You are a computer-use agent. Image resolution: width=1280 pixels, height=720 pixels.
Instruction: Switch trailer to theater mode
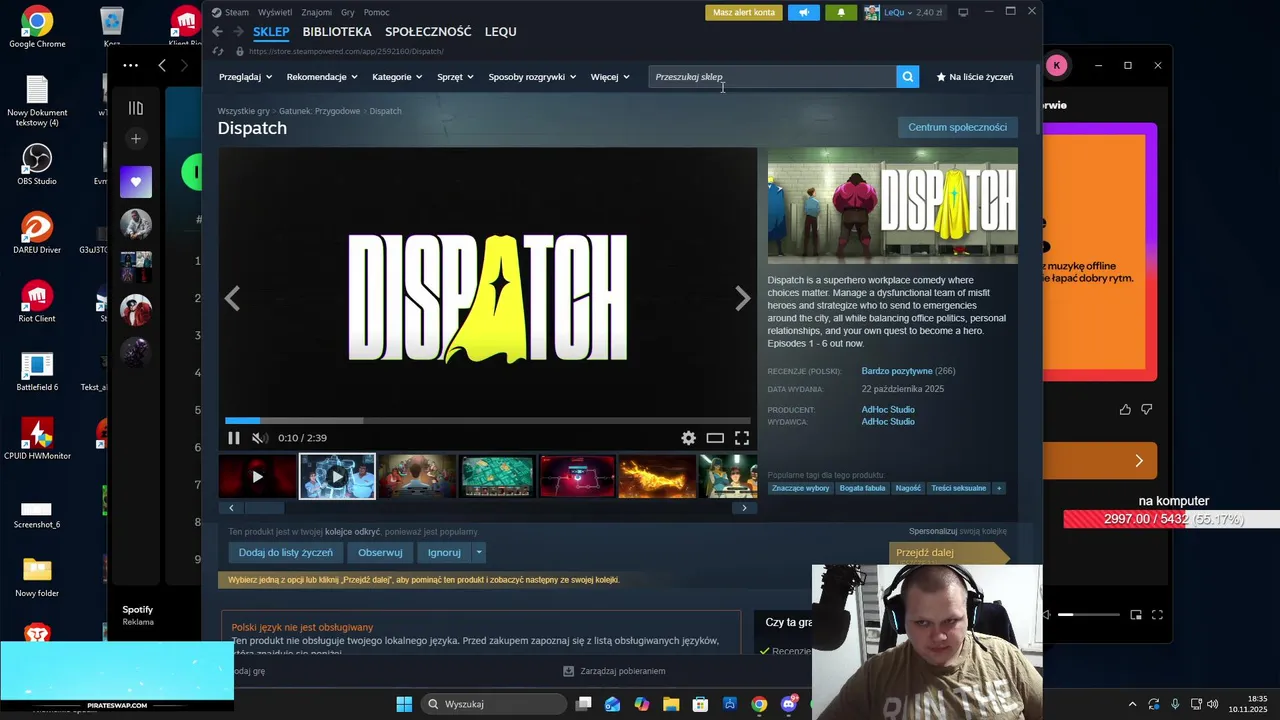715,438
